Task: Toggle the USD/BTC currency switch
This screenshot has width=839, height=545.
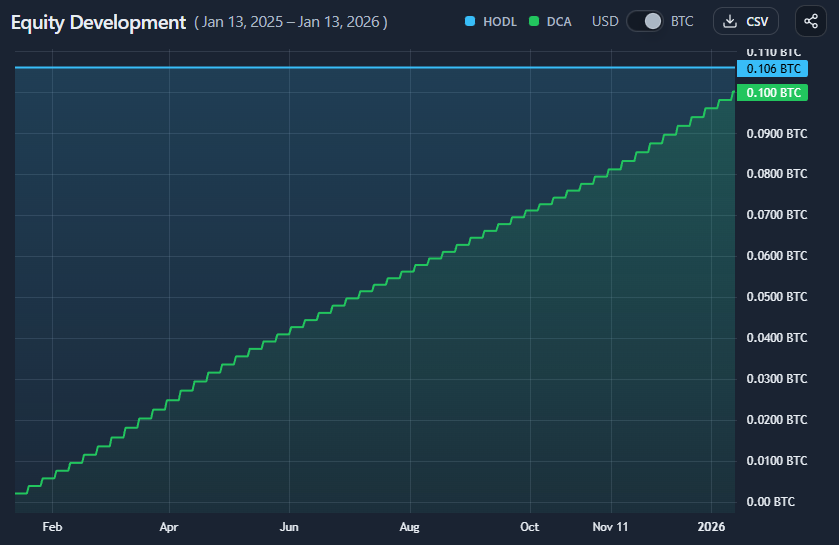Action: point(645,21)
